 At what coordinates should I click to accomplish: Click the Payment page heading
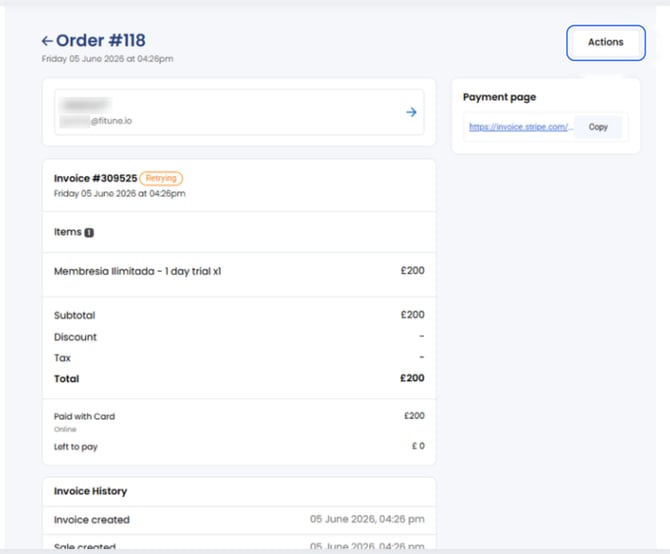point(499,97)
